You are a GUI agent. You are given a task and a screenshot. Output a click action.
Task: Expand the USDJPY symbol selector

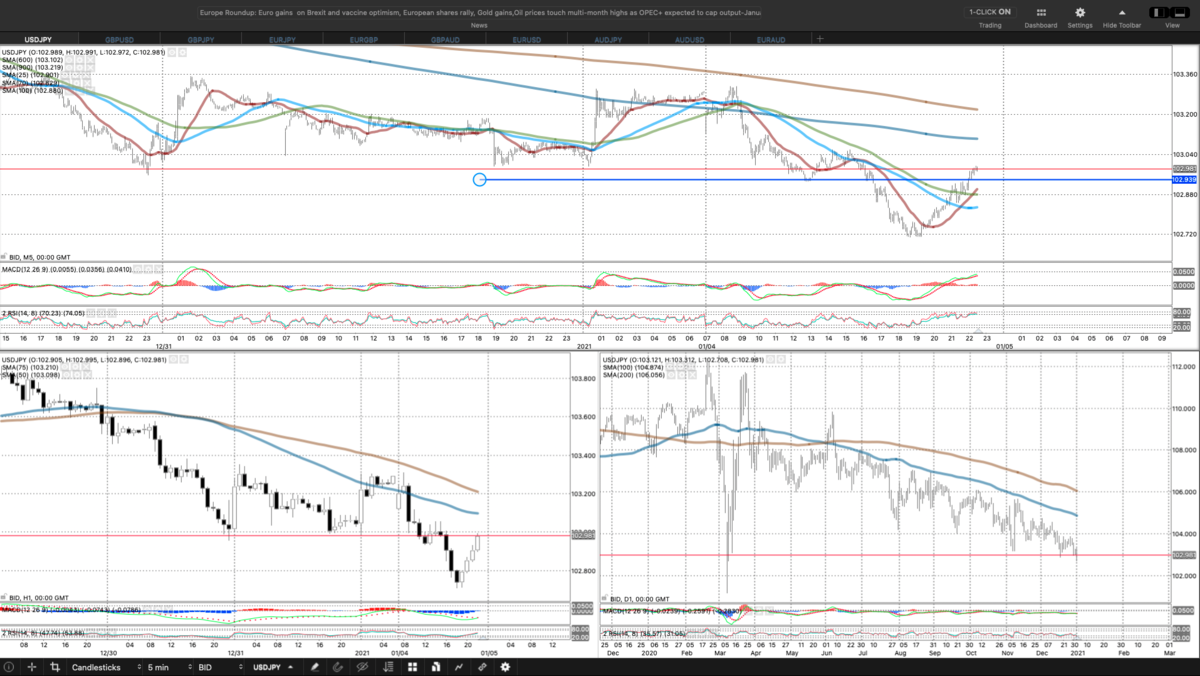click(x=272, y=666)
